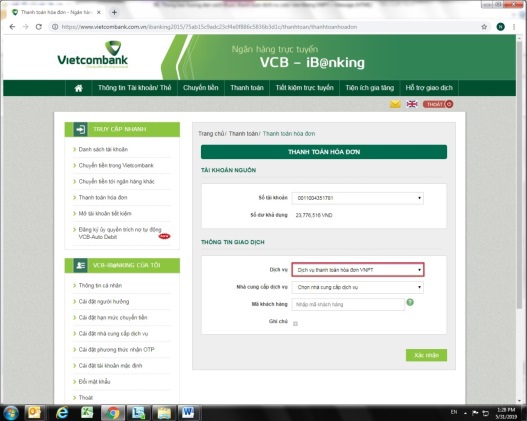Reload the page with refresh icon
527x421 pixels.
pos(39,27)
